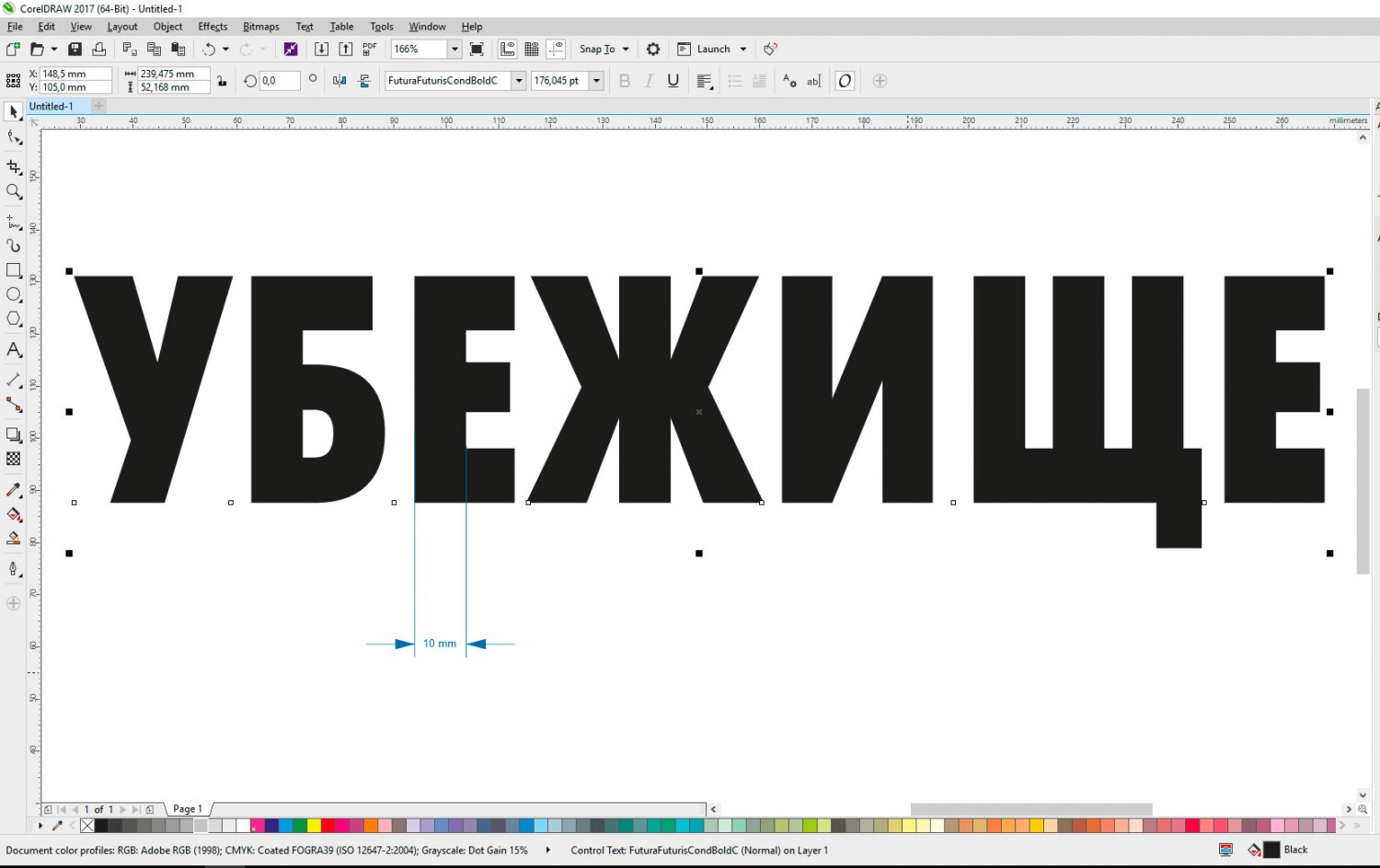Select the Shape edit tool
The height and width of the screenshot is (868, 1380).
pos(14,138)
